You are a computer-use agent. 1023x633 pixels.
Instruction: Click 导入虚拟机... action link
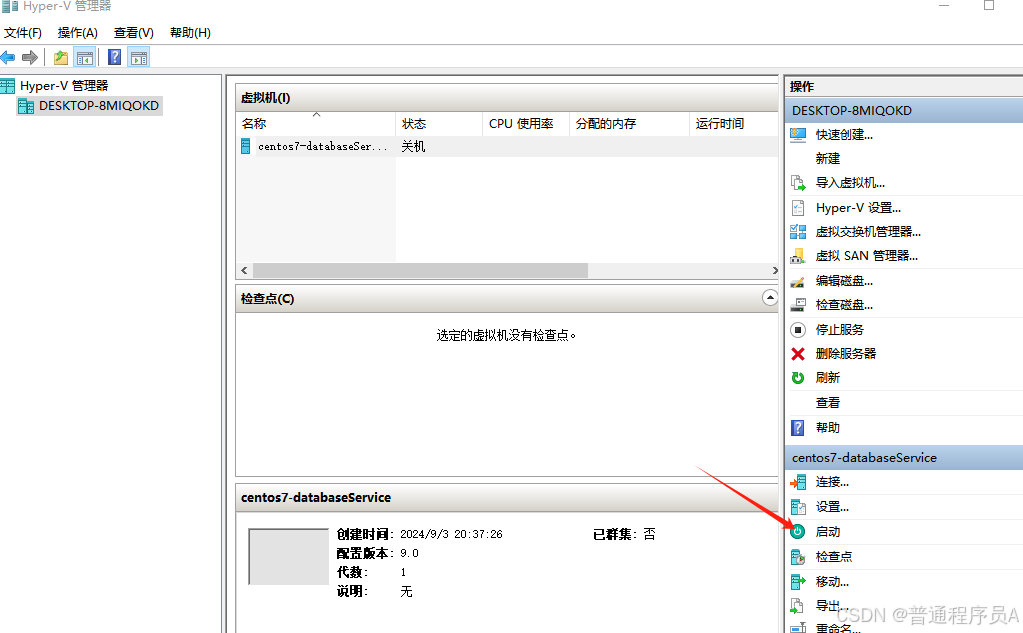850,183
